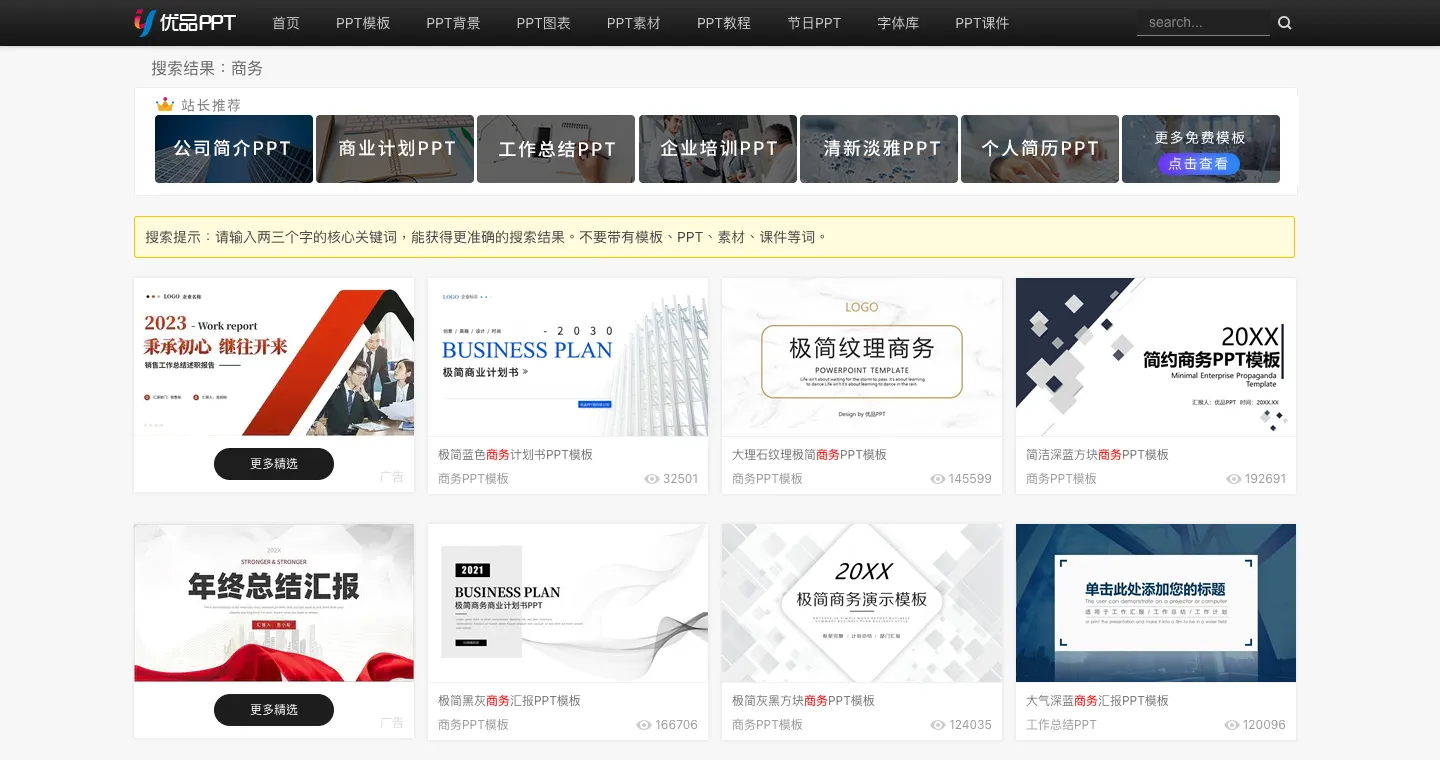Open the 大气深蓝商务汇报PPT模板 title link
The image size is (1440, 760).
point(1098,701)
